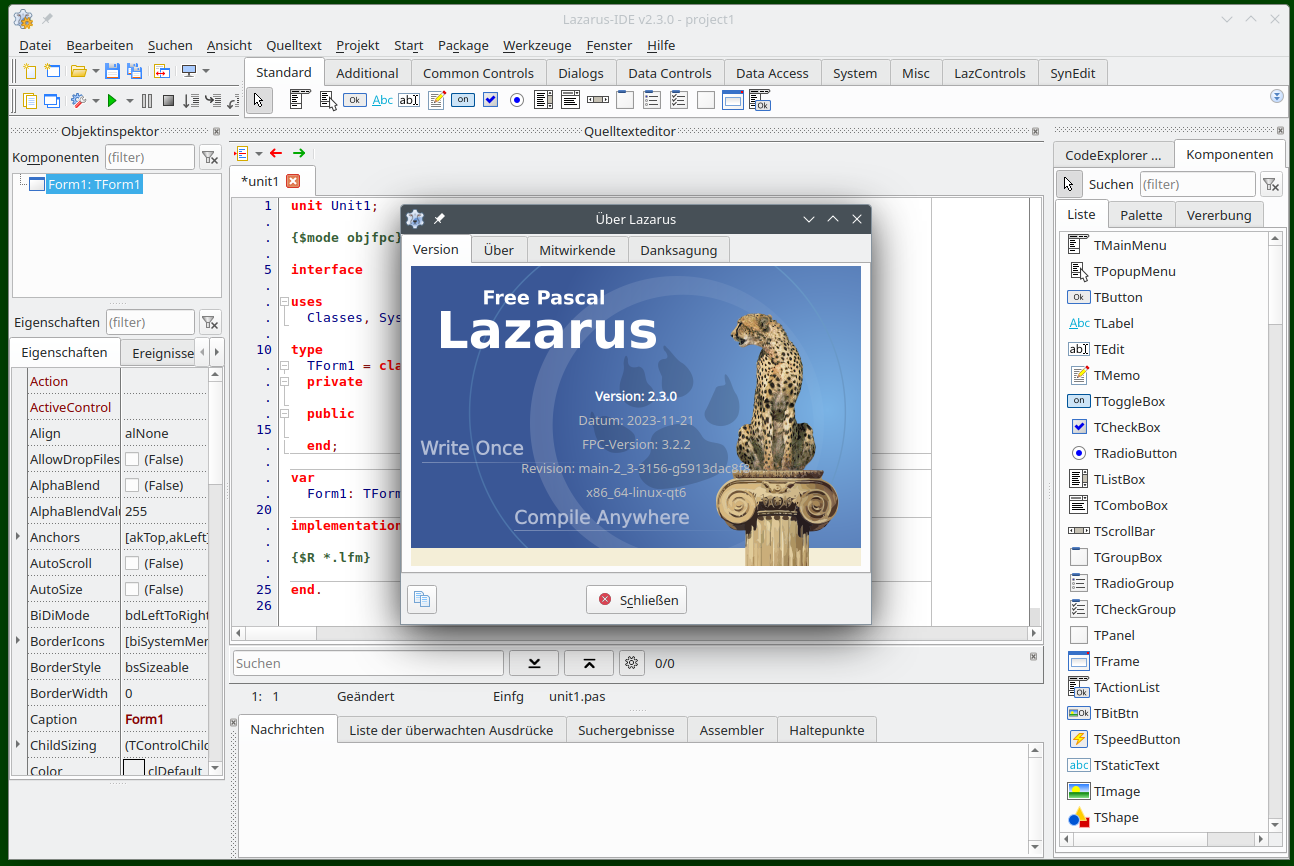1294x866 pixels.
Task: Click the New Form toolbar icon
Action: click(x=52, y=71)
